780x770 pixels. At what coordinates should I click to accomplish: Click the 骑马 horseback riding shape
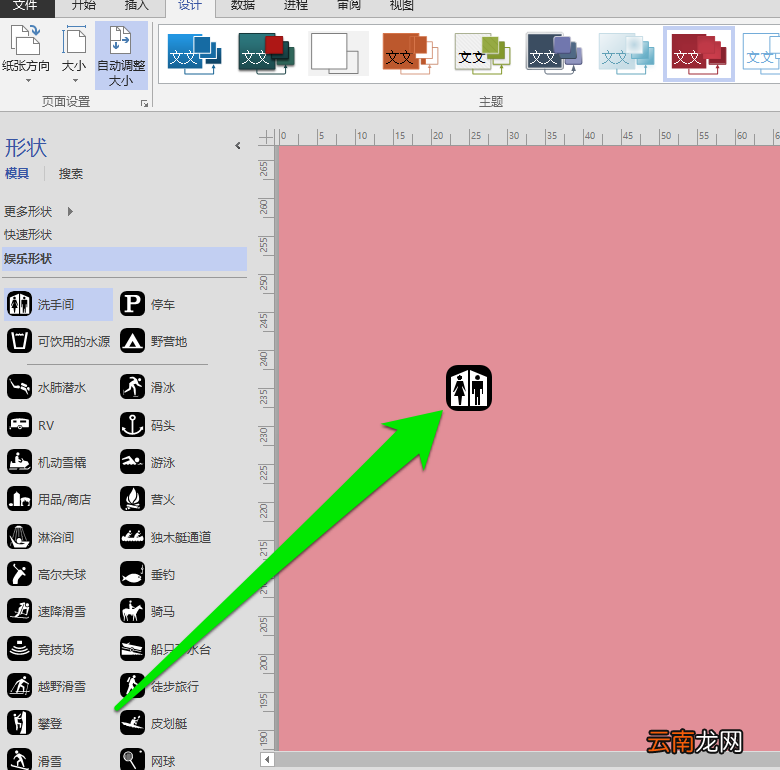click(148, 611)
